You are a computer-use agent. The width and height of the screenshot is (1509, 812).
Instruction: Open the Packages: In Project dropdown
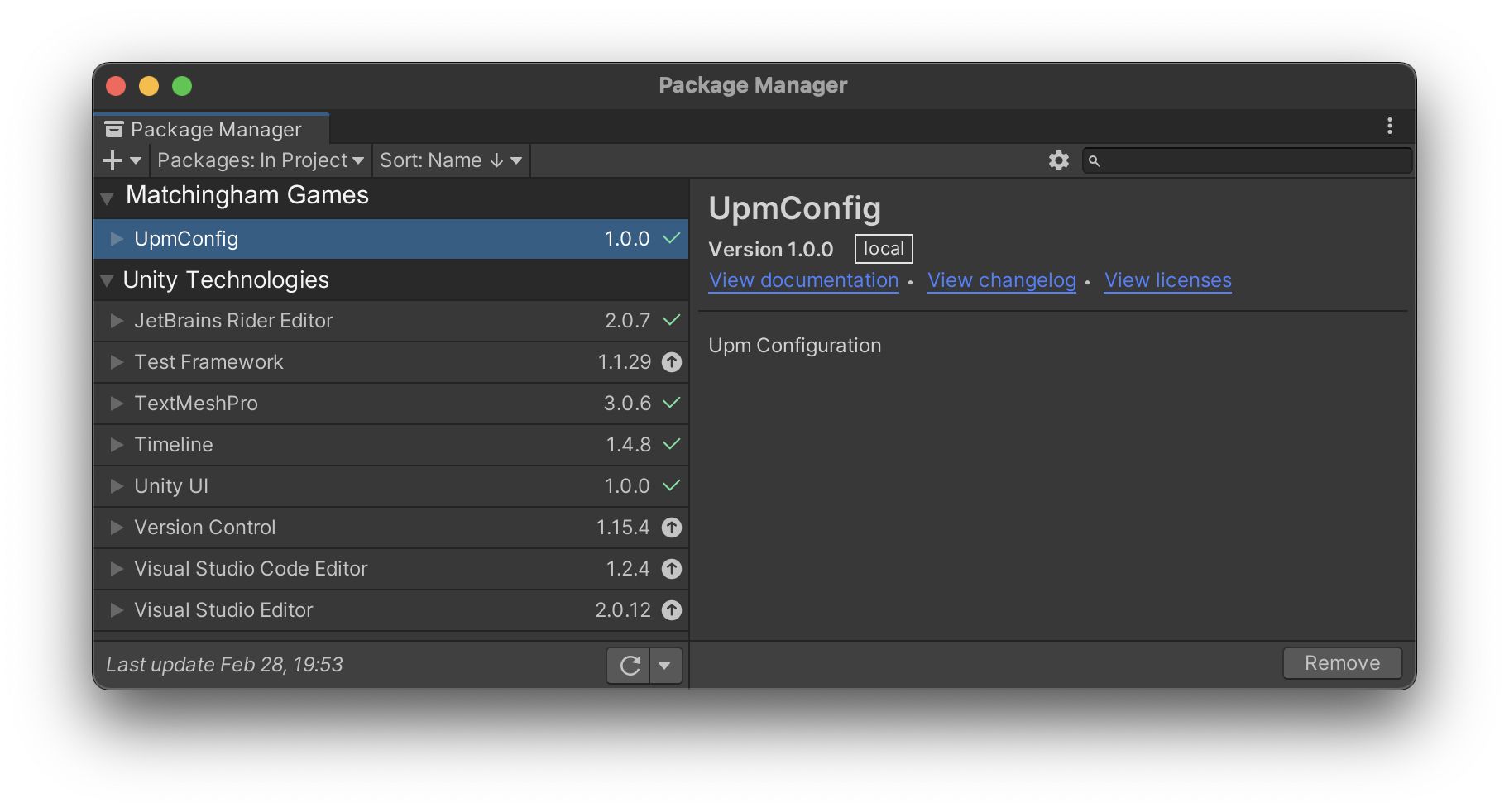260,160
